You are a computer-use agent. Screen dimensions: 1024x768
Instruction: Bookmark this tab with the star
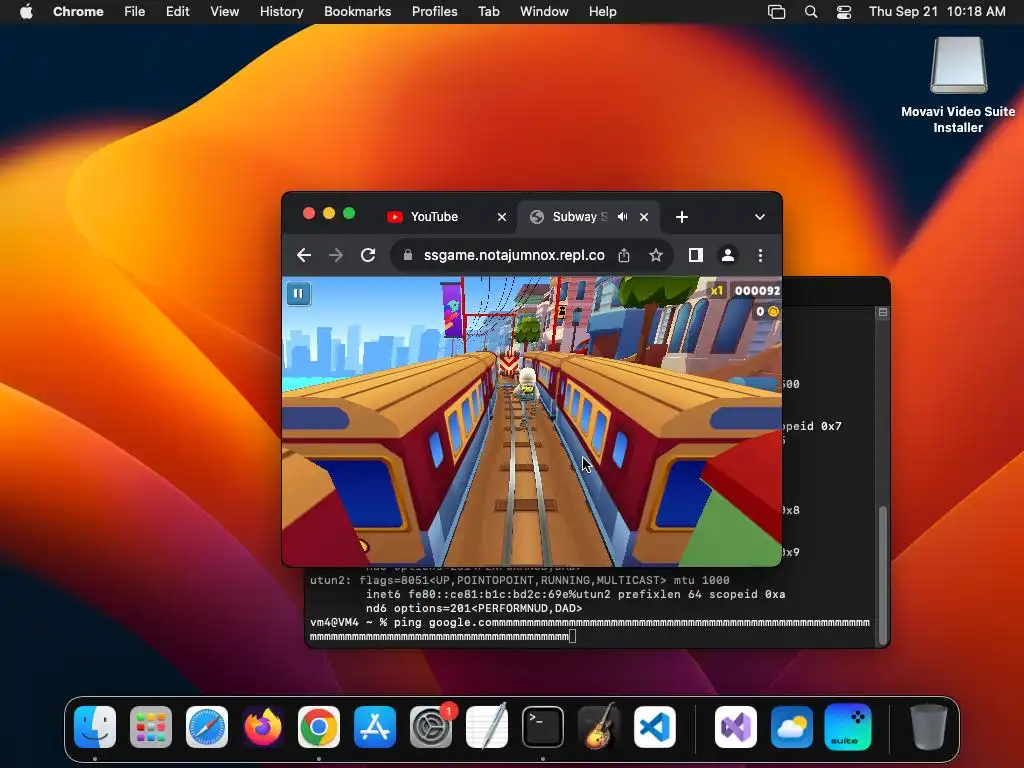656,255
